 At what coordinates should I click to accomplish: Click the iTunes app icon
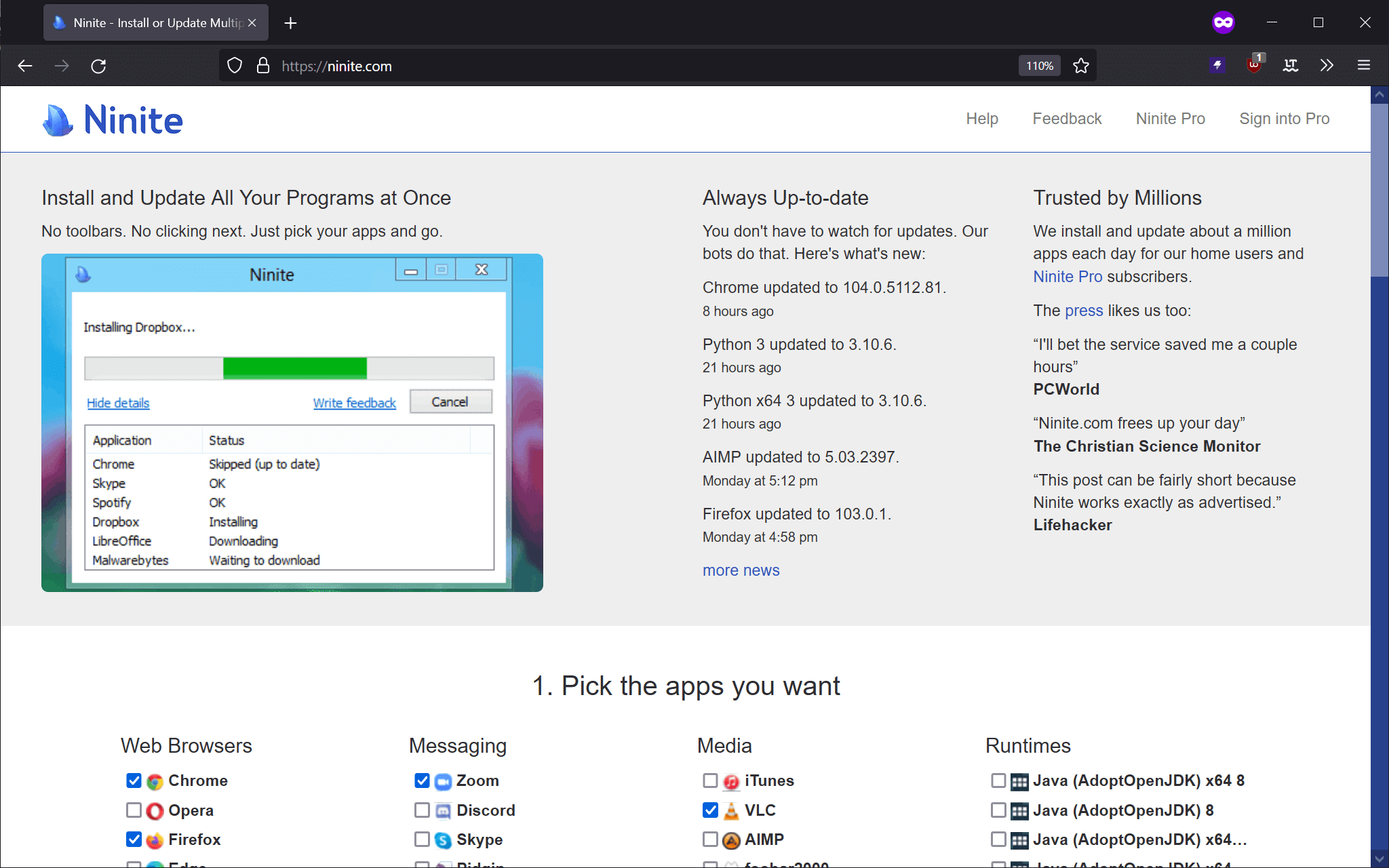tap(731, 782)
